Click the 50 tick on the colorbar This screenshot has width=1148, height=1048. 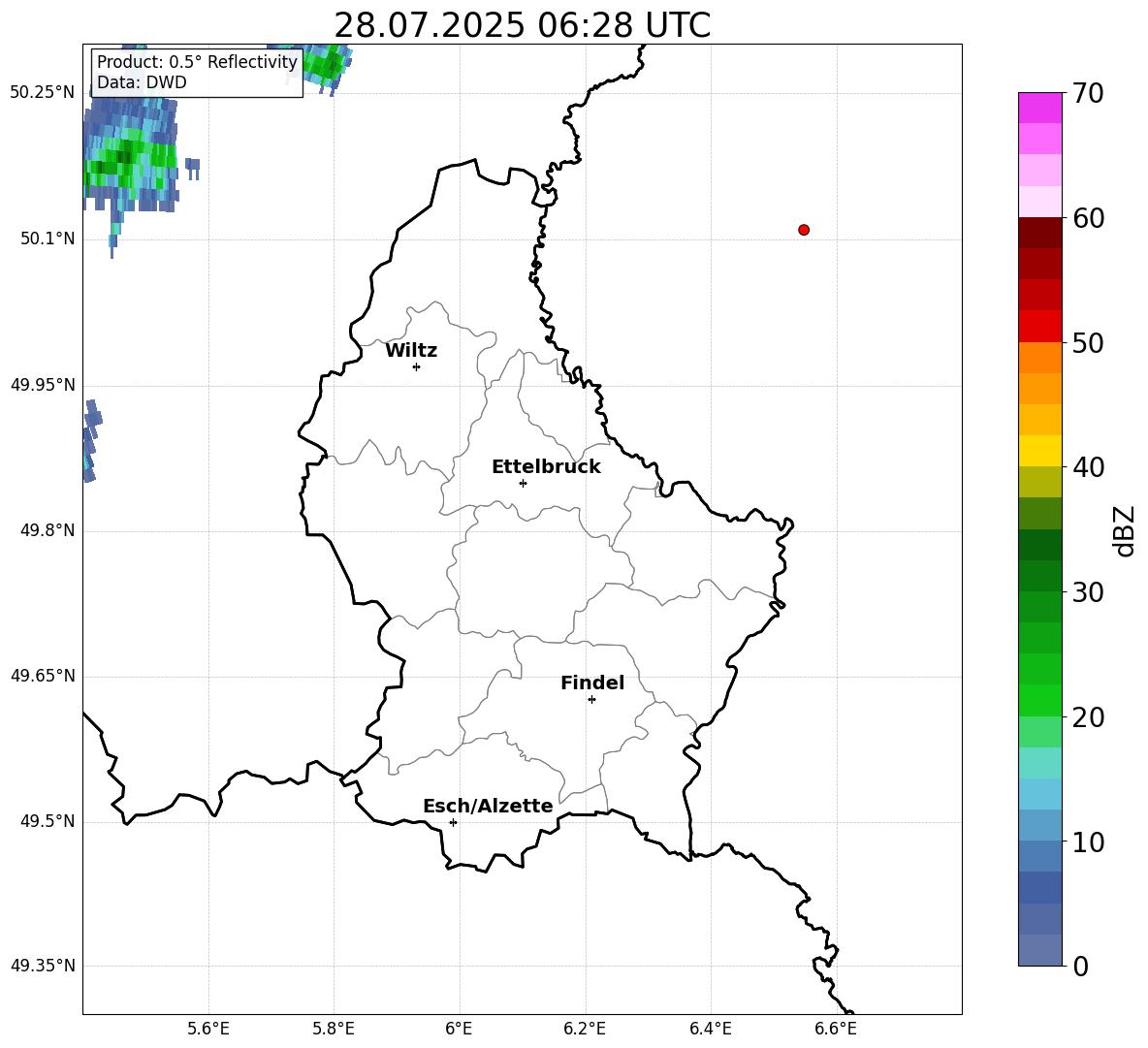[x=1087, y=342]
